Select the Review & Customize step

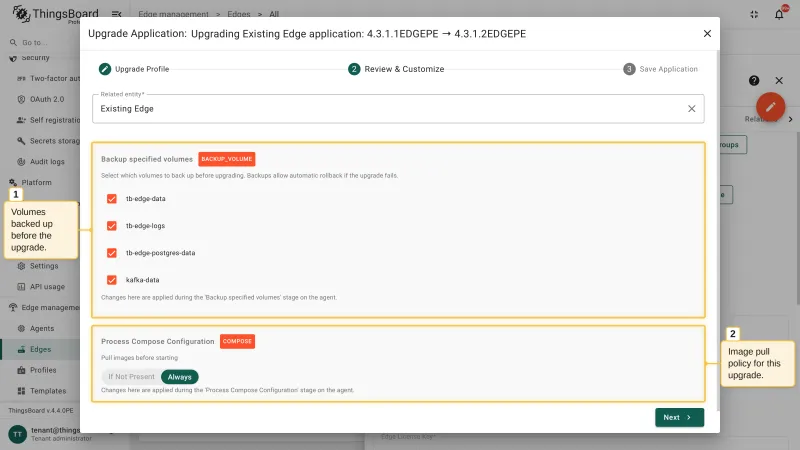tap(396, 69)
